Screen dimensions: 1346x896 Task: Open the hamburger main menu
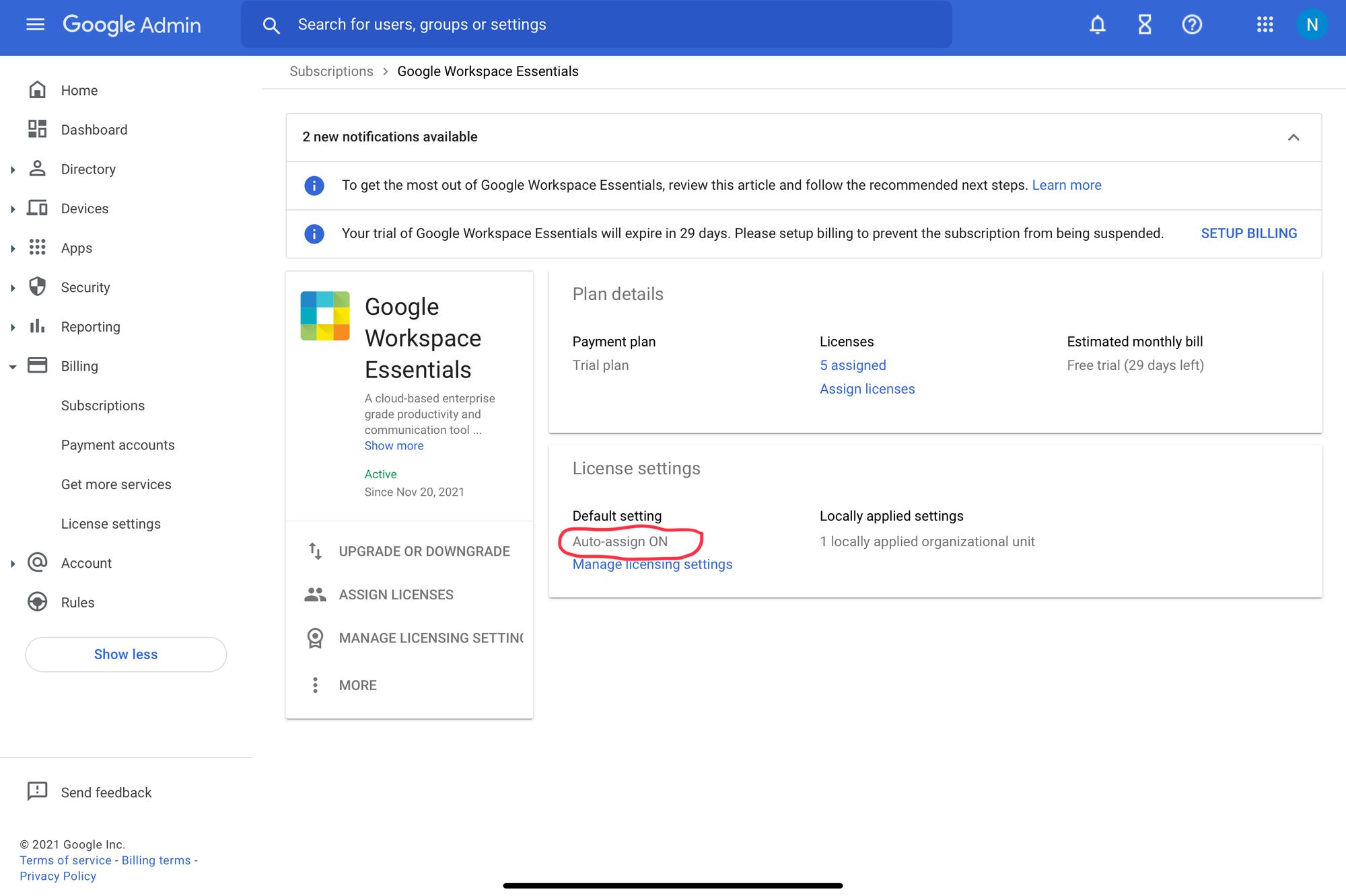point(35,25)
